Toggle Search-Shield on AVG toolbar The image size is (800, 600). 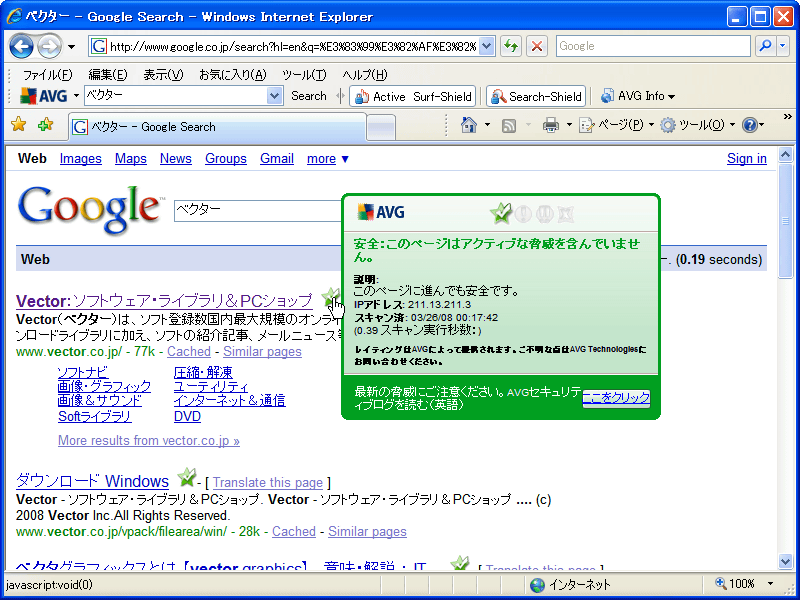[x=536, y=96]
